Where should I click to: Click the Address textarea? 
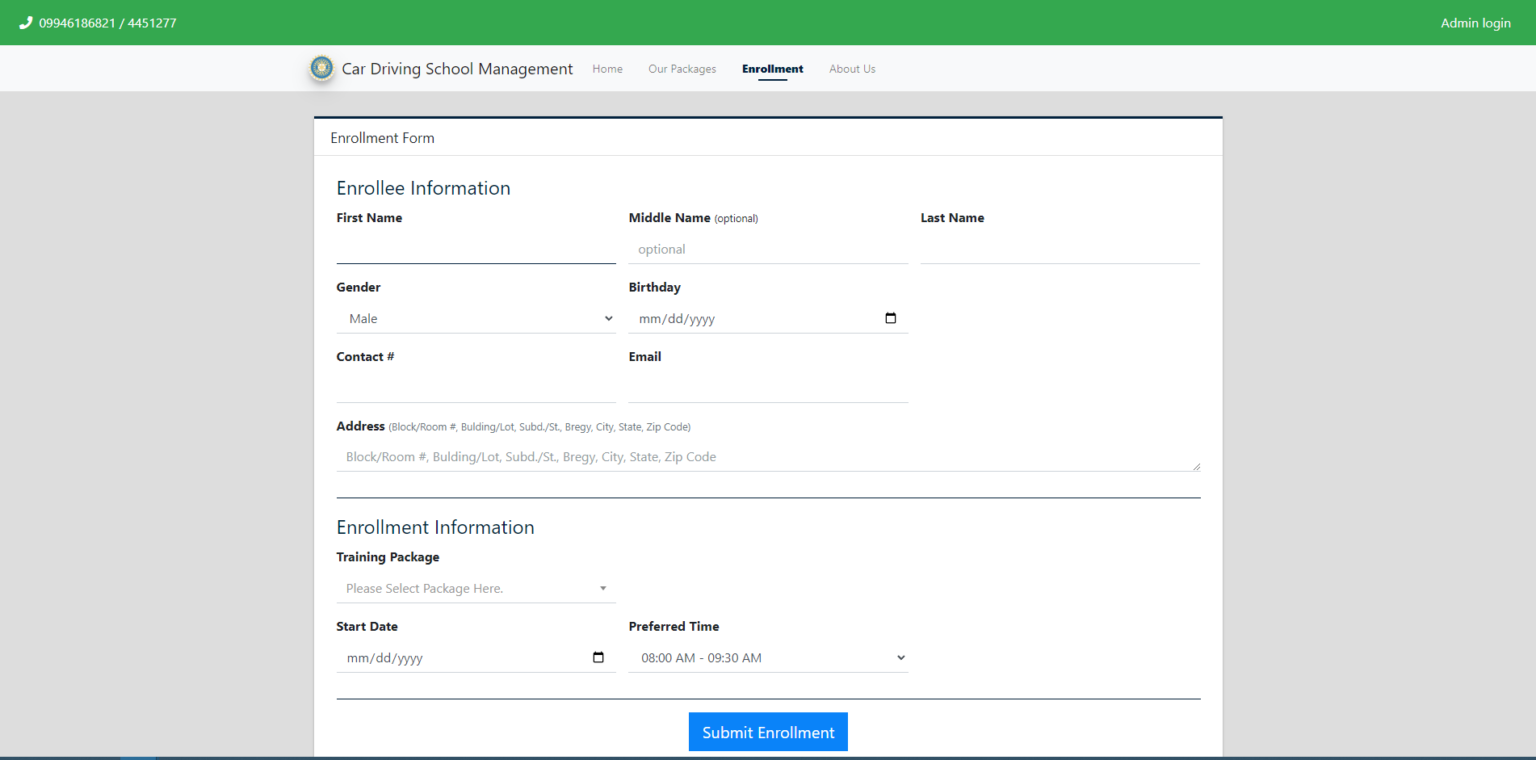(x=768, y=456)
